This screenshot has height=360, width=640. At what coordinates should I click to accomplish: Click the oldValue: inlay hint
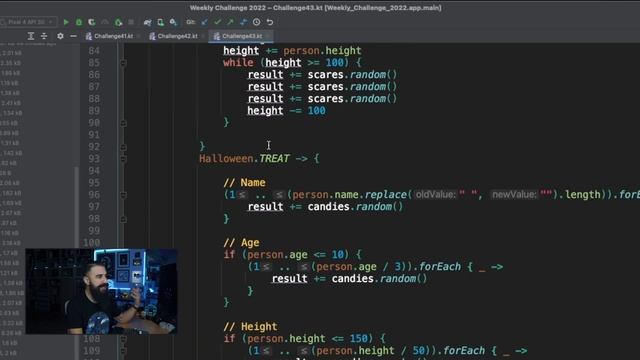pos(435,195)
